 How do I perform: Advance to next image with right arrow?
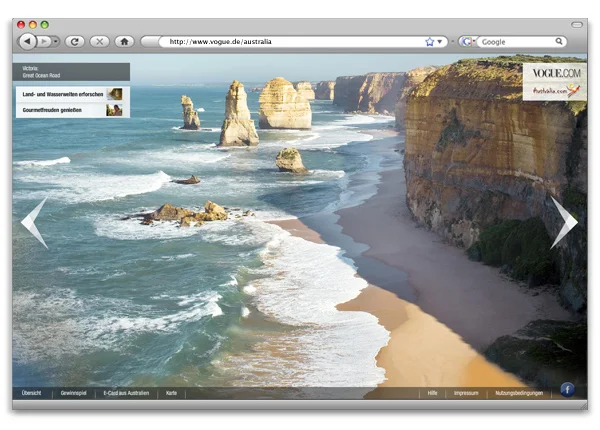click(563, 222)
